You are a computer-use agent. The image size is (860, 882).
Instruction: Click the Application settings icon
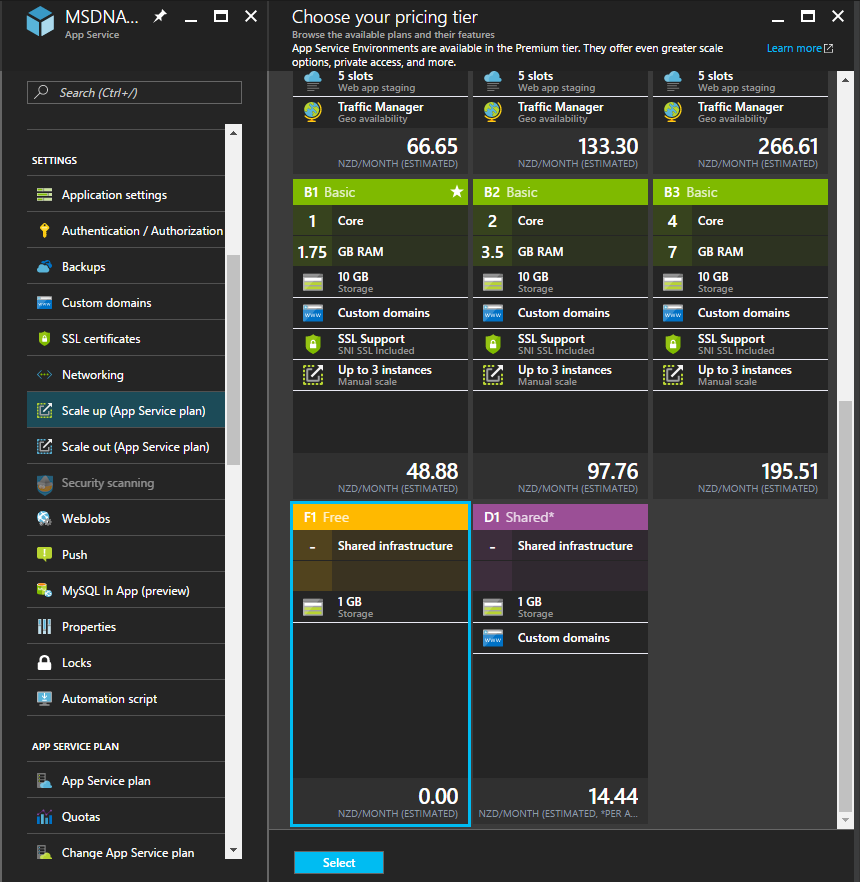point(44,195)
